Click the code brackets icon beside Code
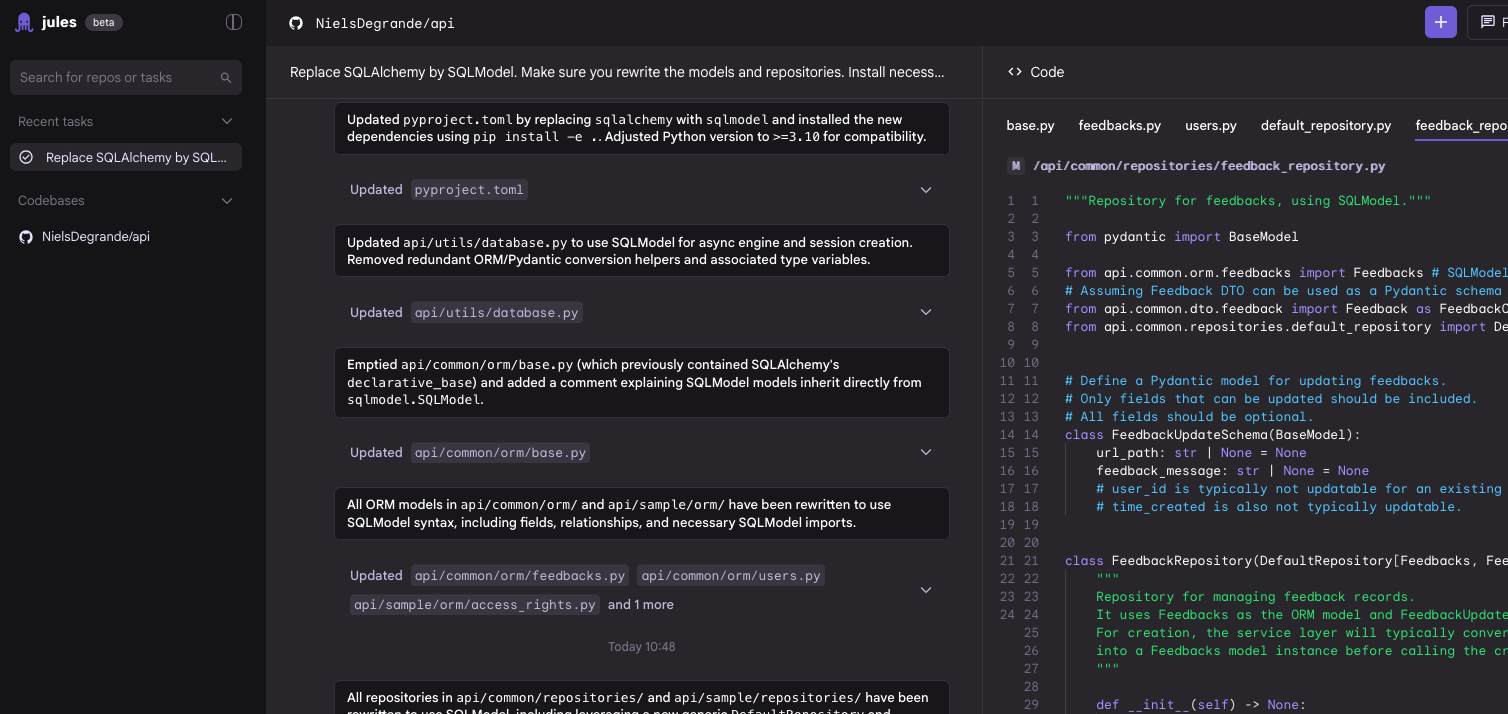 [x=1015, y=72]
